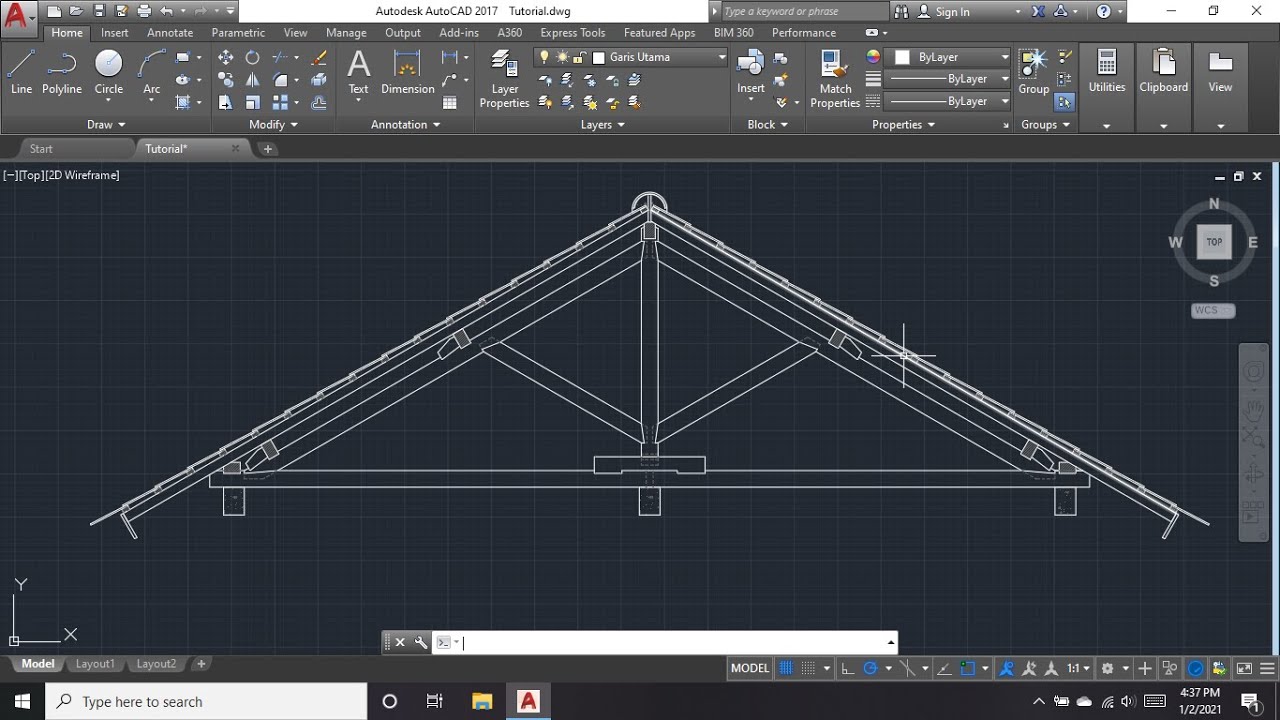Click the Erase tool icon
The image size is (1280, 720).
click(x=319, y=58)
